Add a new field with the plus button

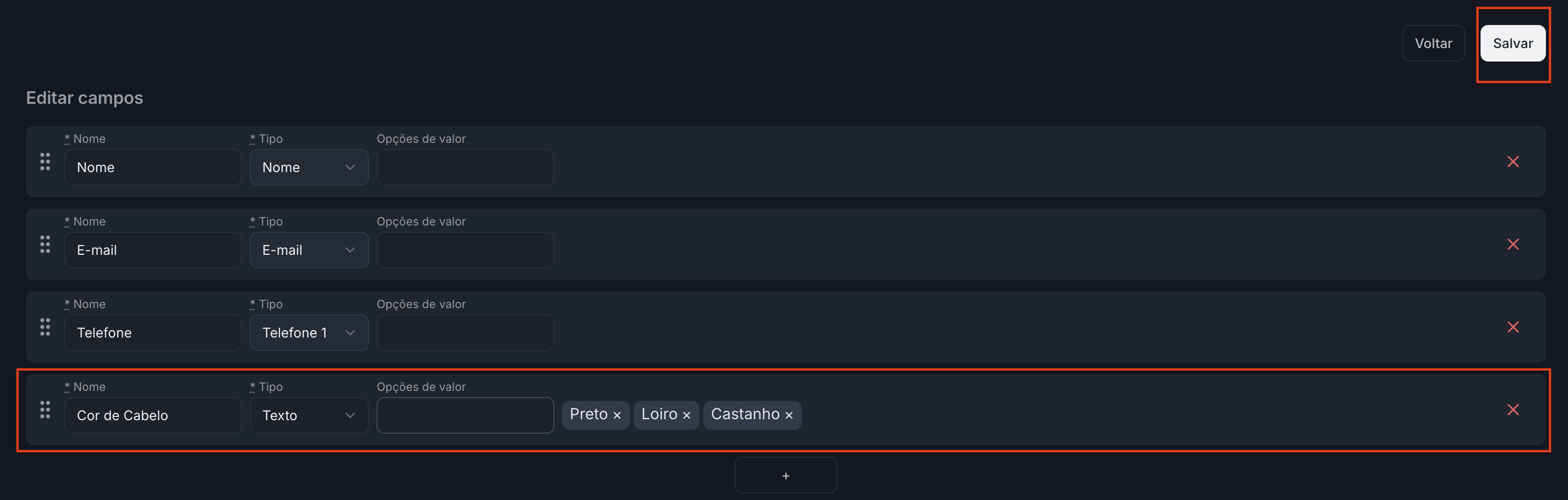tap(785, 475)
